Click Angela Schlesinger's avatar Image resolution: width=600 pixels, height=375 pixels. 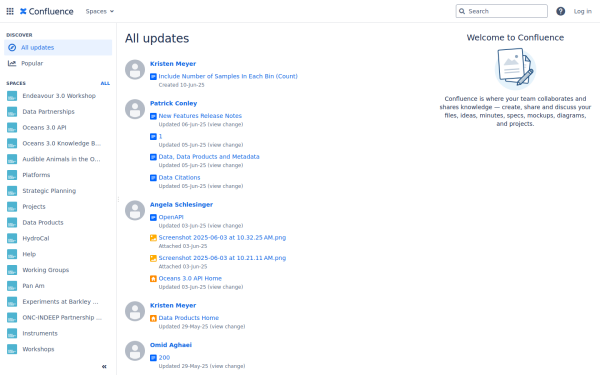pos(135,210)
